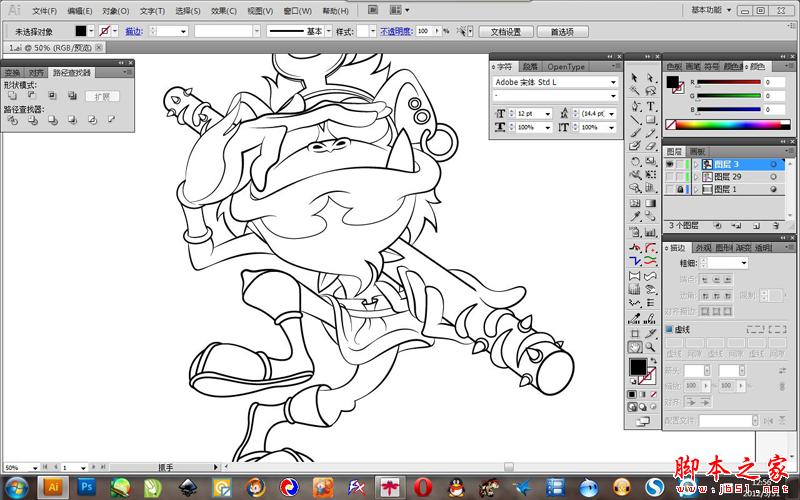Click target circle of 图层 29
This screenshot has height=500, width=800.
[x=773, y=177]
